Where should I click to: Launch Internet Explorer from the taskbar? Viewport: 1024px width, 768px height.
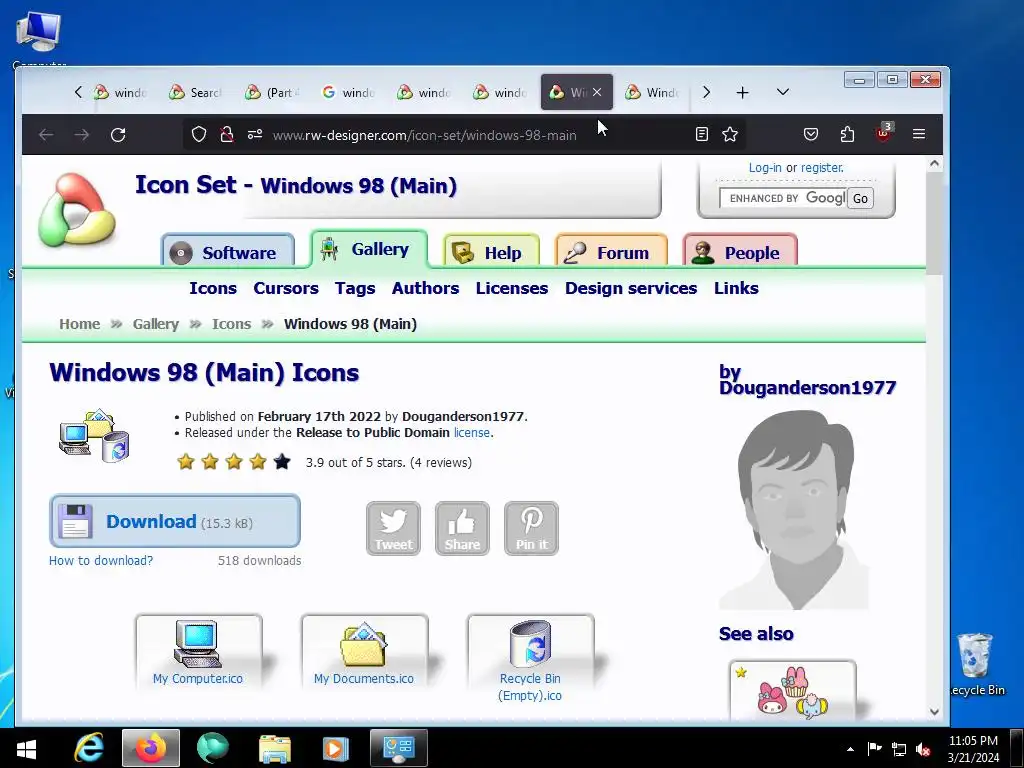pos(89,748)
